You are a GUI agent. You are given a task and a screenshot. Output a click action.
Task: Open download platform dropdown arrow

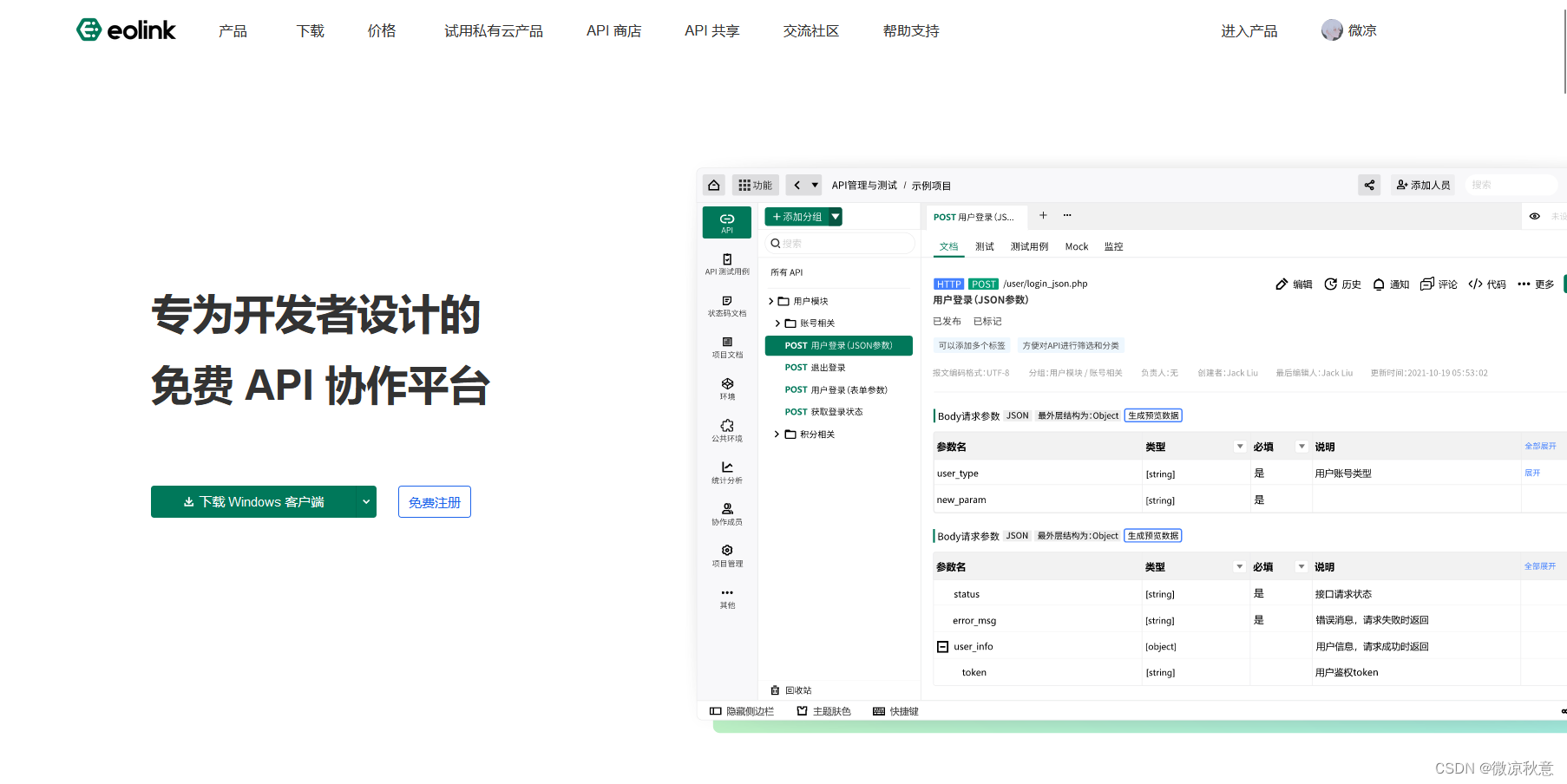(366, 502)
